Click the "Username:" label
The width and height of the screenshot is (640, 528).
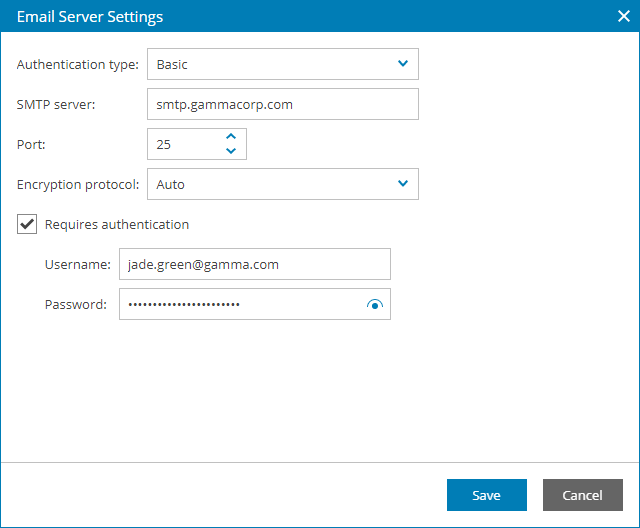[76, 265]
